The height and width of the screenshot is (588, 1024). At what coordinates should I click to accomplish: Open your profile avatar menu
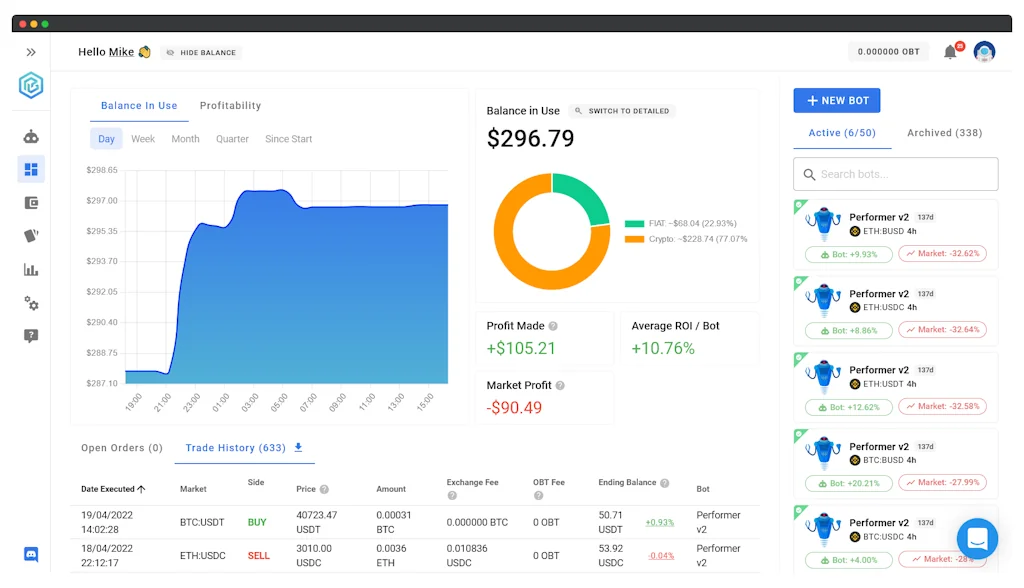pyautogui.click(x=985, y=51)
